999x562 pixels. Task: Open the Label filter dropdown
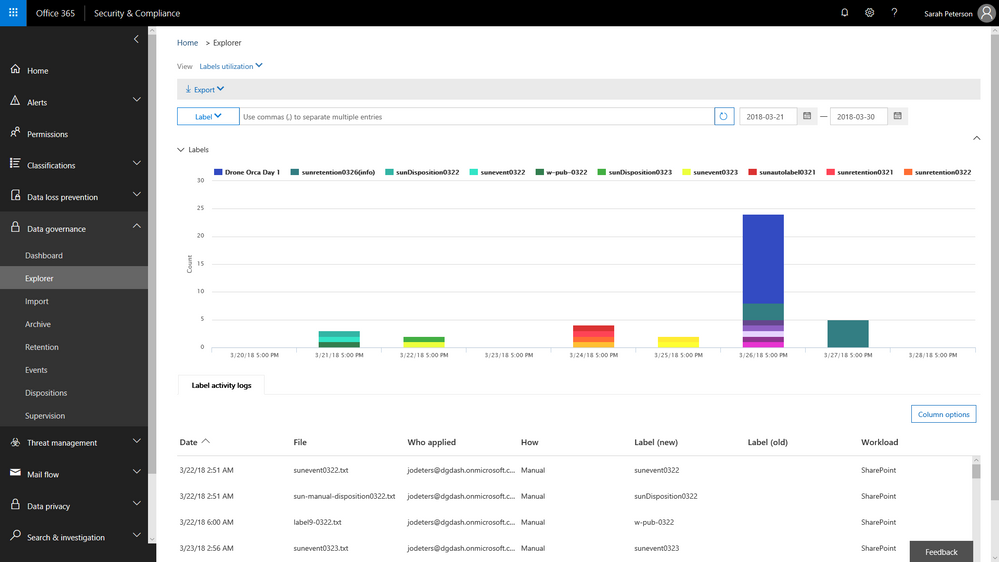[208, 117]
